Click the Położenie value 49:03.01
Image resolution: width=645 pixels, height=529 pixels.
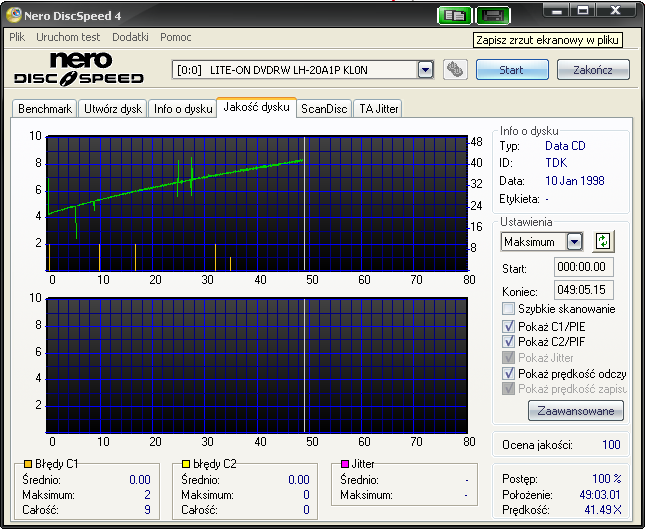point(600,494)
